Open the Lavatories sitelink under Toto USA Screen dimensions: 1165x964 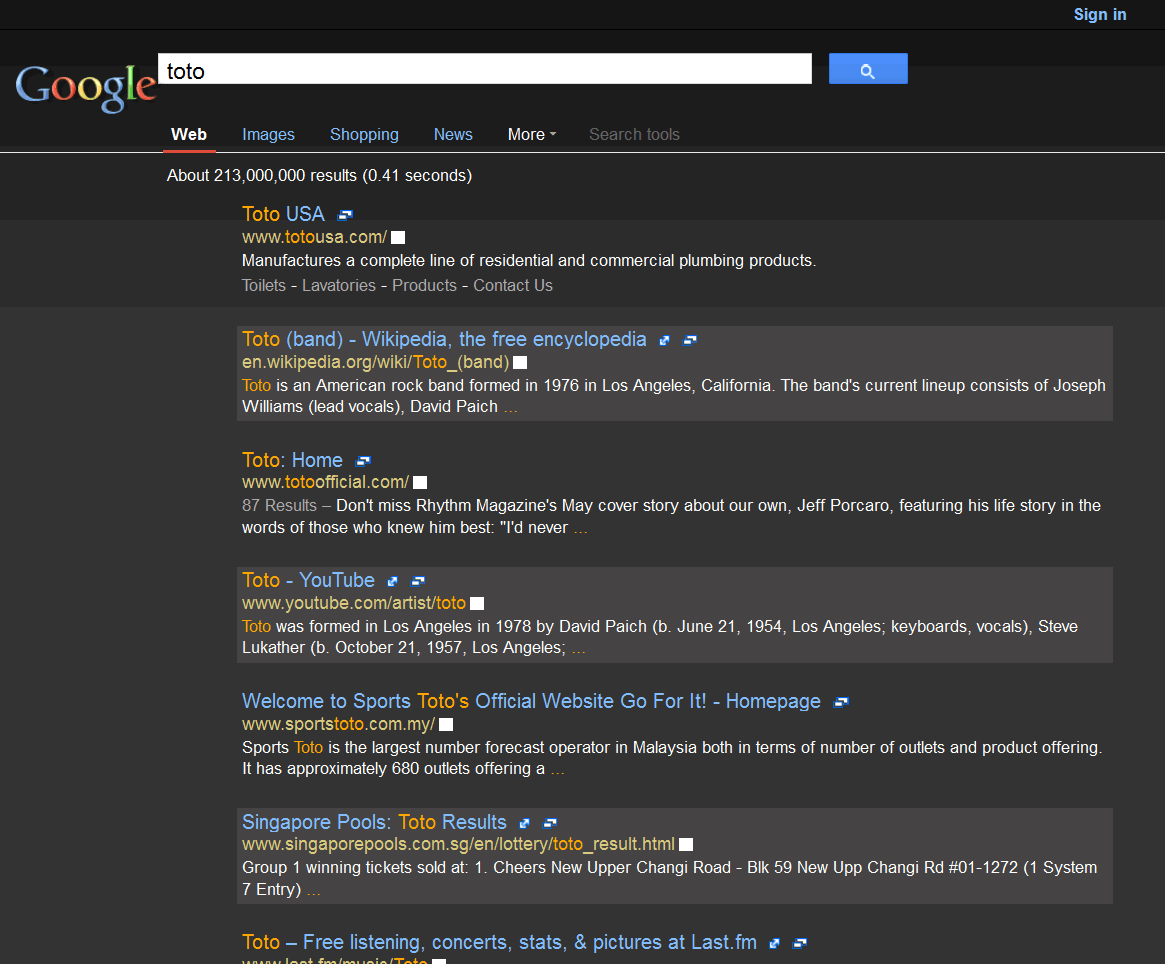click(339, 285)
